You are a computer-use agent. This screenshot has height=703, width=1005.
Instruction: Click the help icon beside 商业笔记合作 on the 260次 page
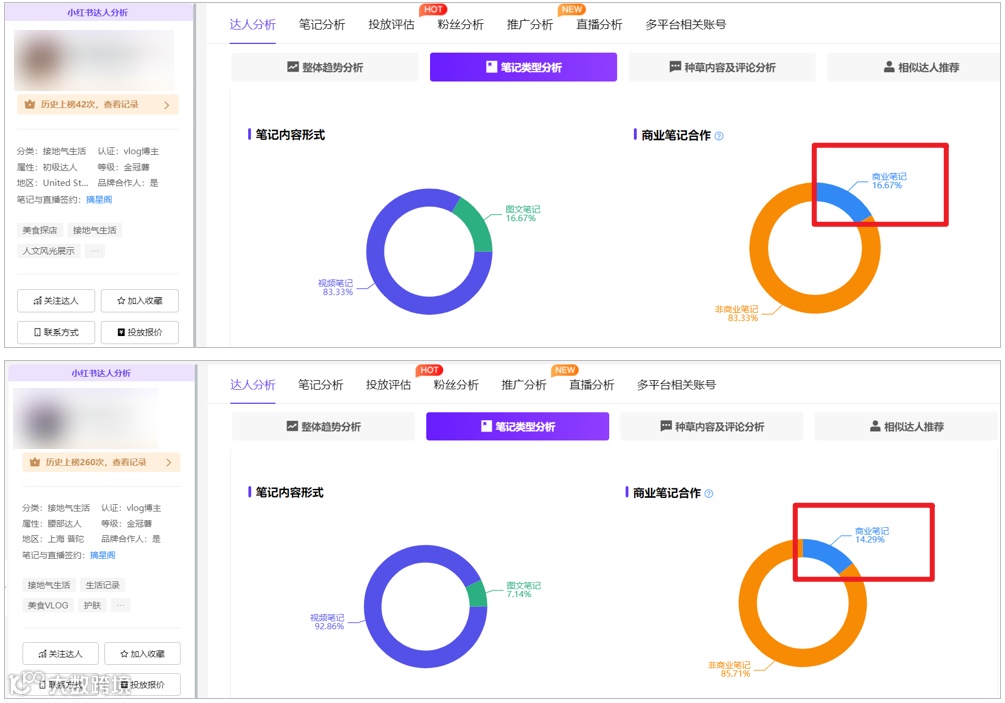tap(709, 493)
